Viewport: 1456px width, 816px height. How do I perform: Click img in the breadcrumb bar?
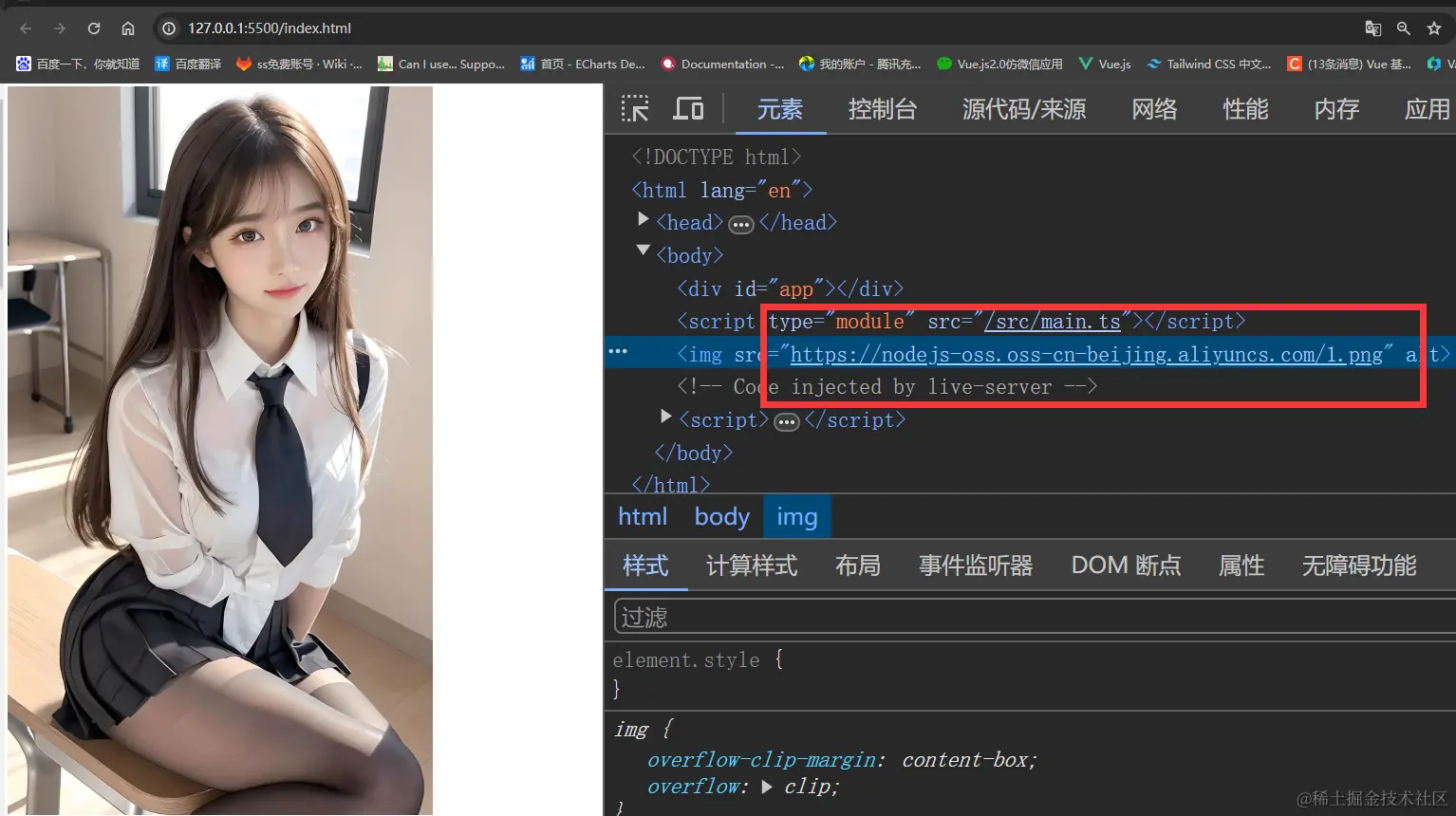(797, 517)
